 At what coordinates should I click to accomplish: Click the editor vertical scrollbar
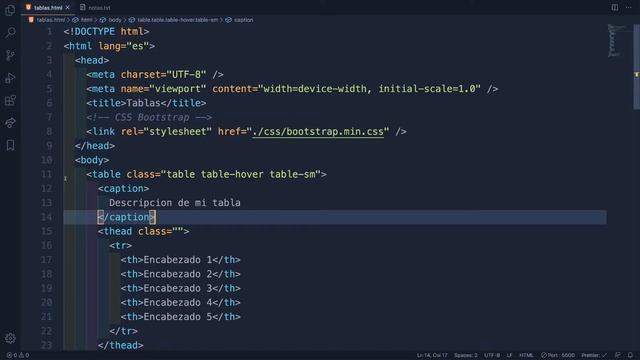tap(636, 67)
